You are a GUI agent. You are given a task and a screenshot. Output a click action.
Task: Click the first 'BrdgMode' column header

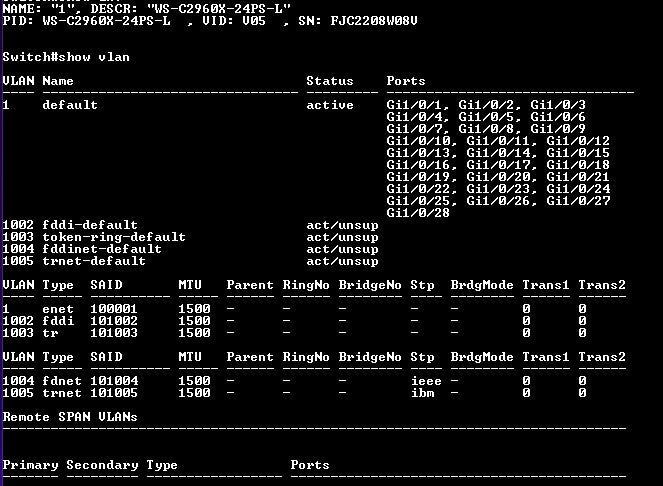pyautogui.click(x=482, y=285)
